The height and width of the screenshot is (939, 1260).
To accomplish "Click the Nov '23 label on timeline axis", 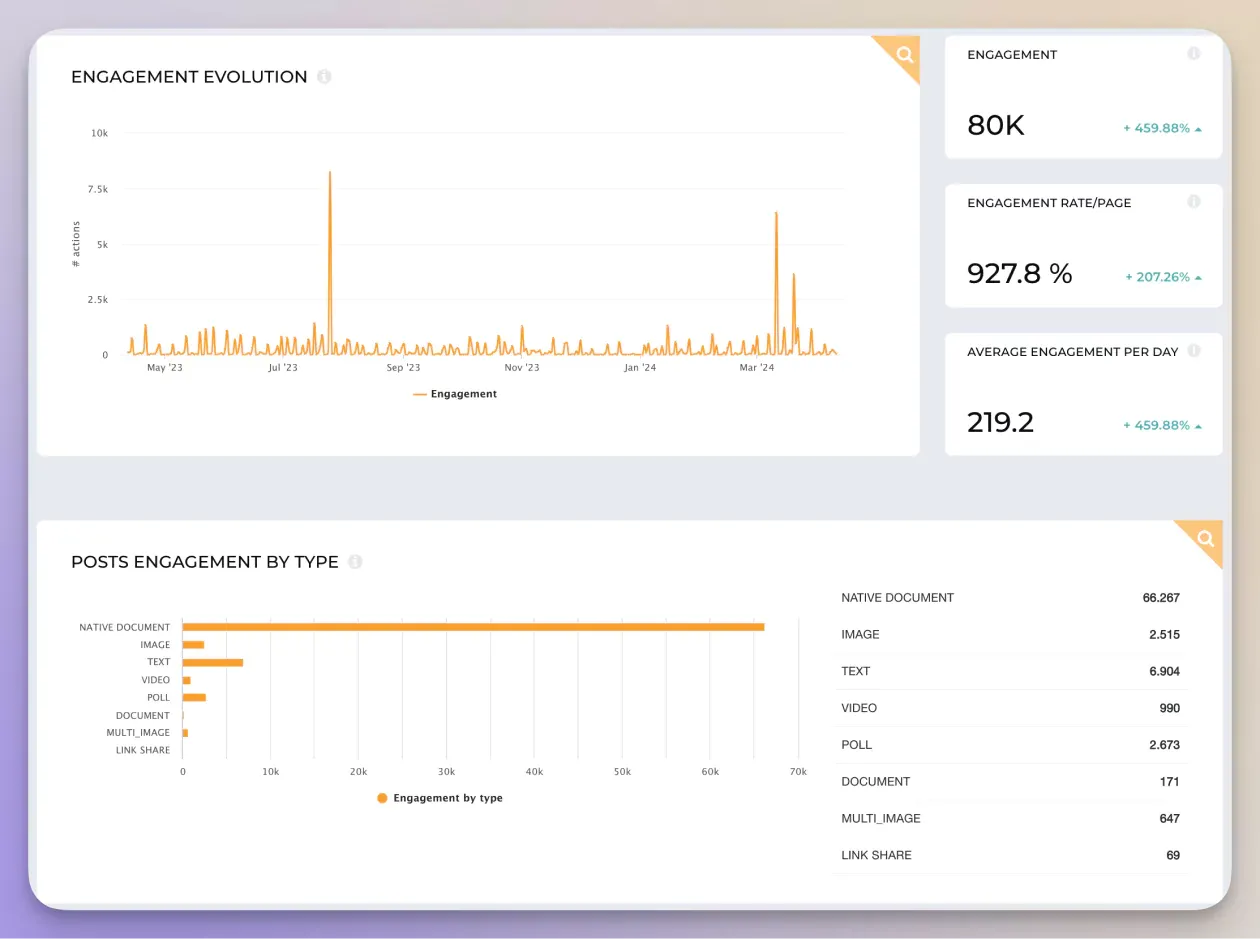I will [x=521, y=368].
